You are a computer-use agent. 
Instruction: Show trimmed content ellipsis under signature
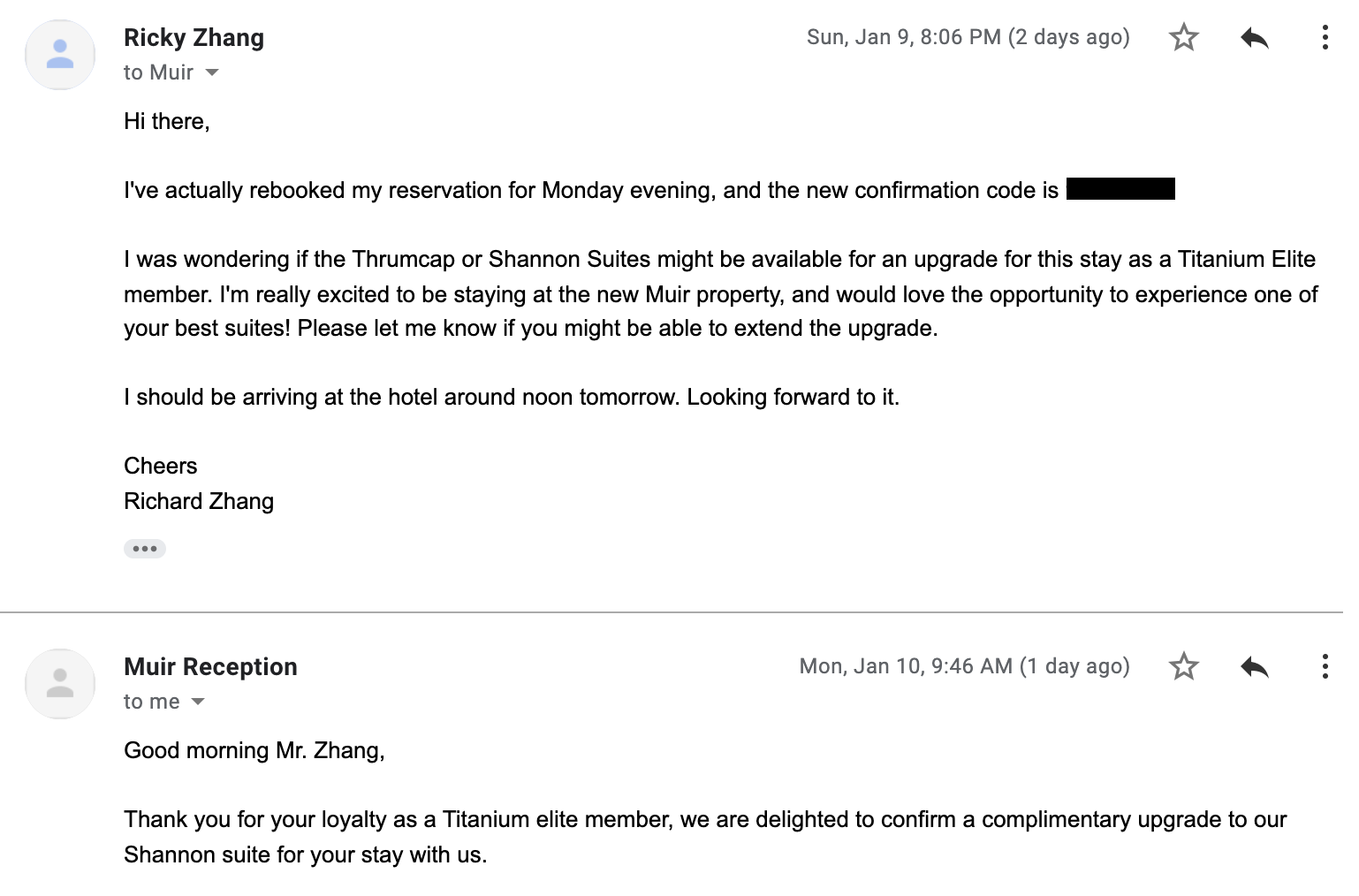(x=145, y=549)
